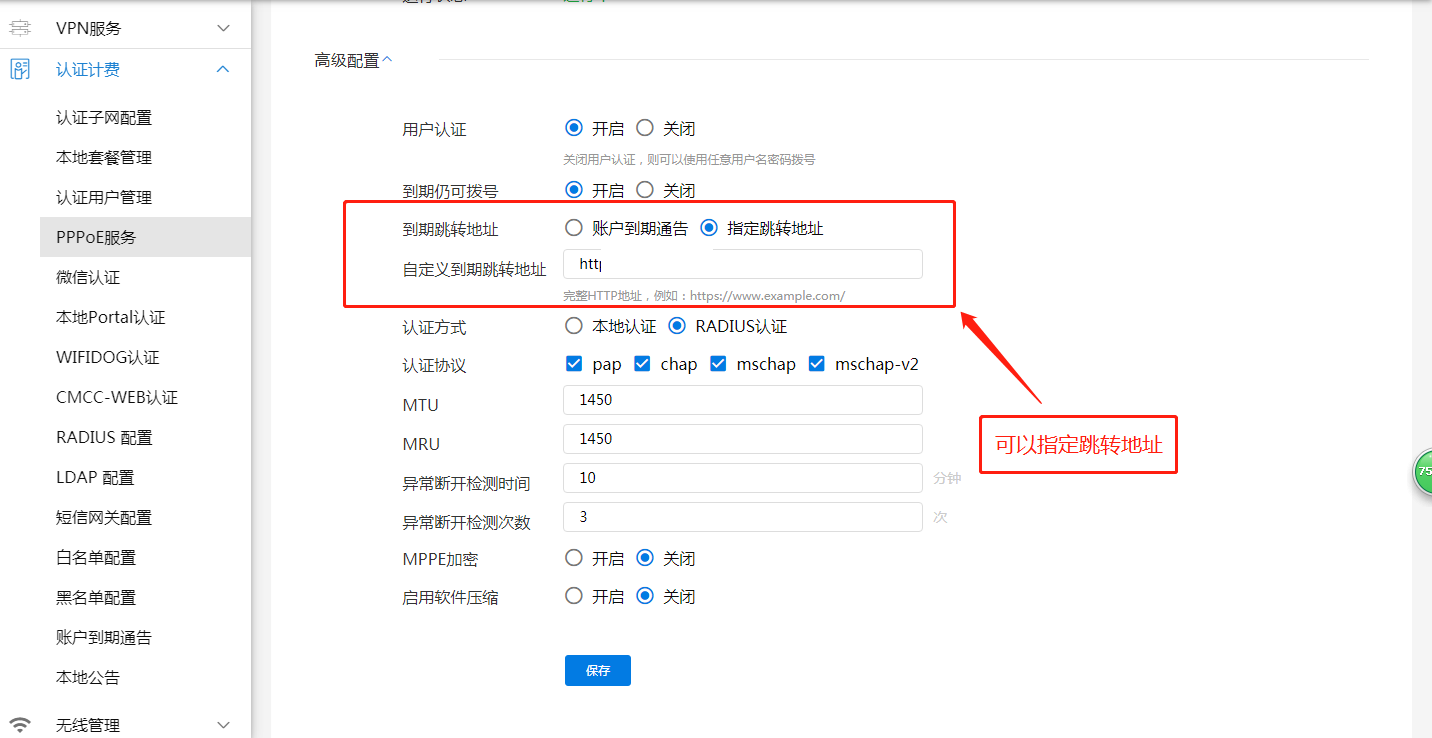1432x738 pixels.
Task: Click the green floating badge icon
Action: [x=1424, y=471]
